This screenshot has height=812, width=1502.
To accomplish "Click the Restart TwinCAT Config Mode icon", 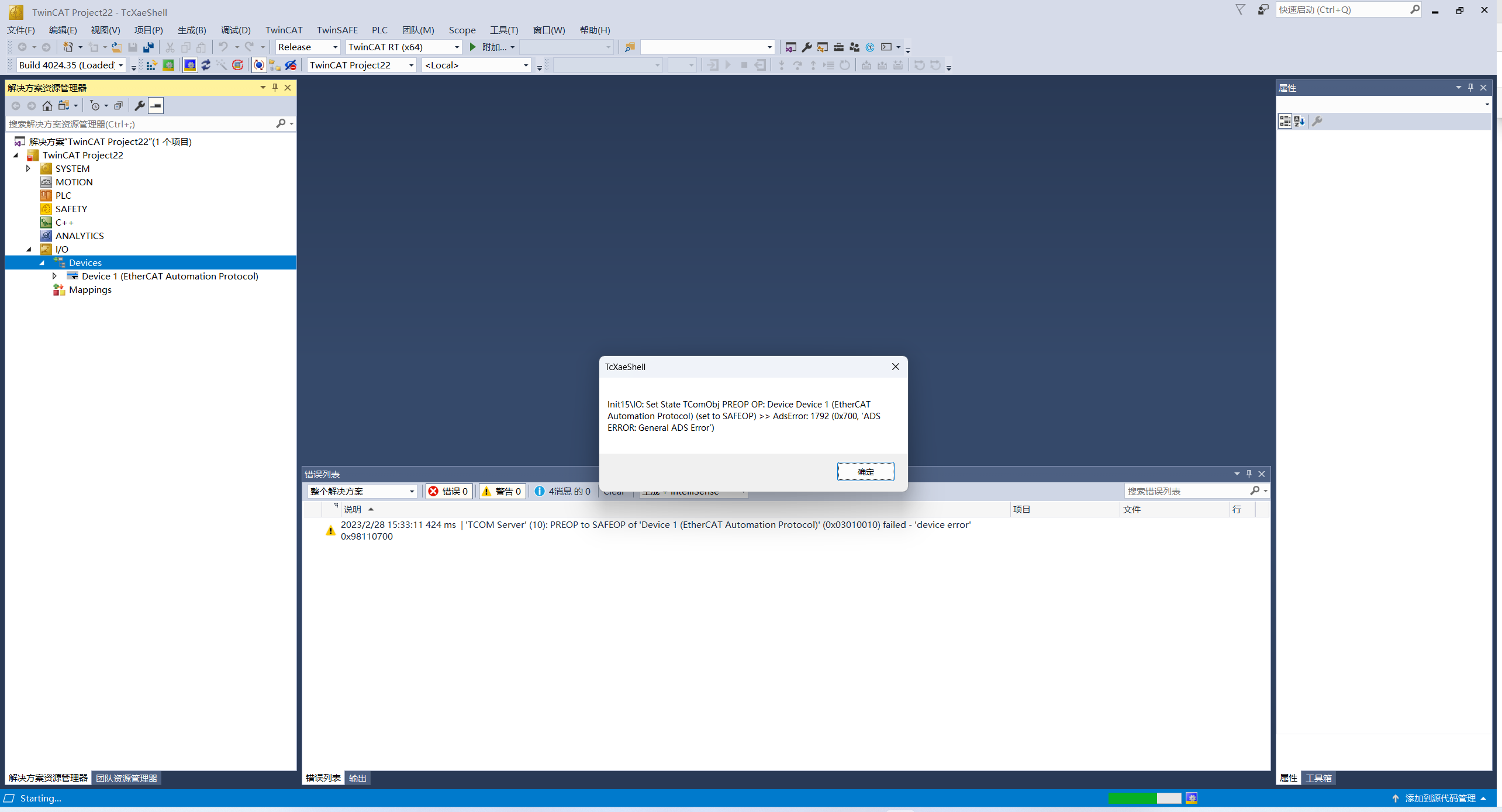I will point(190,65).
